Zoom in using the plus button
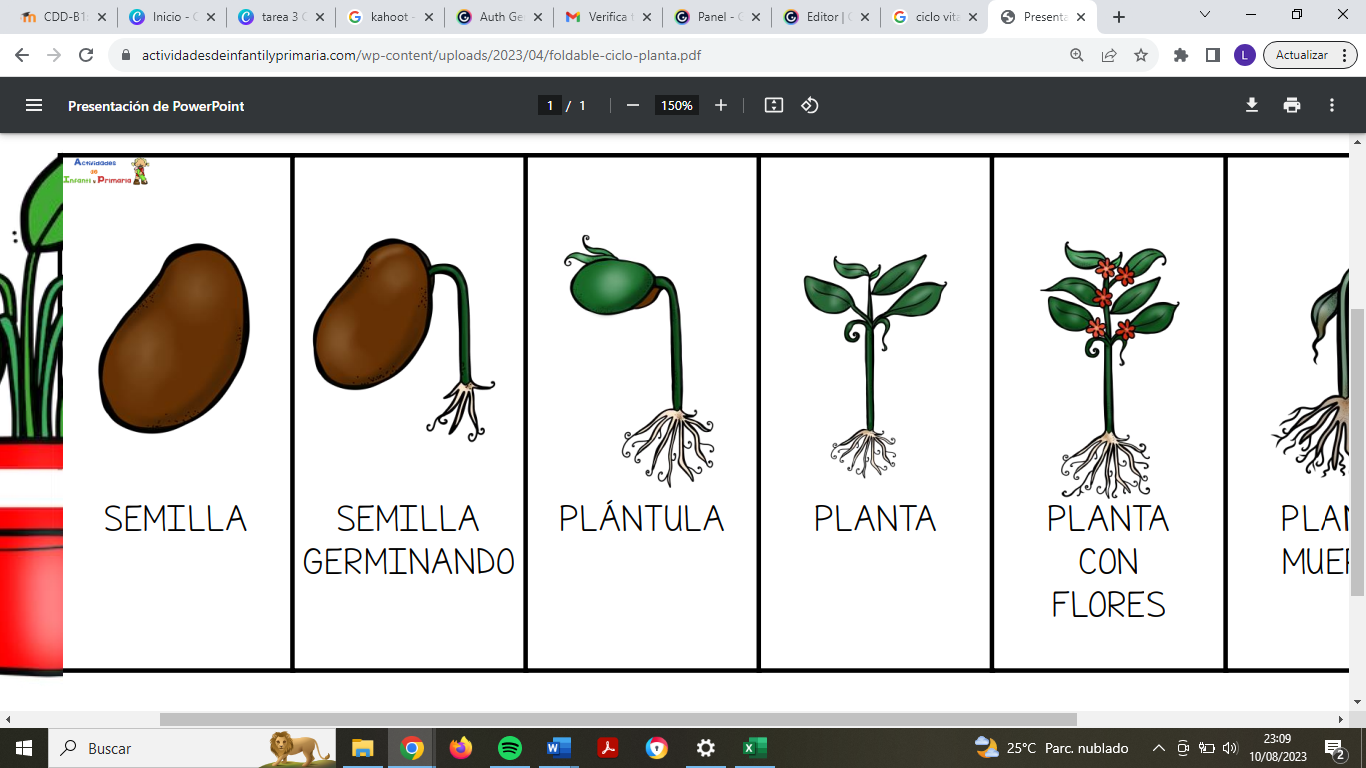This screenshot has width=1366, height=768. tap(721, 104)
